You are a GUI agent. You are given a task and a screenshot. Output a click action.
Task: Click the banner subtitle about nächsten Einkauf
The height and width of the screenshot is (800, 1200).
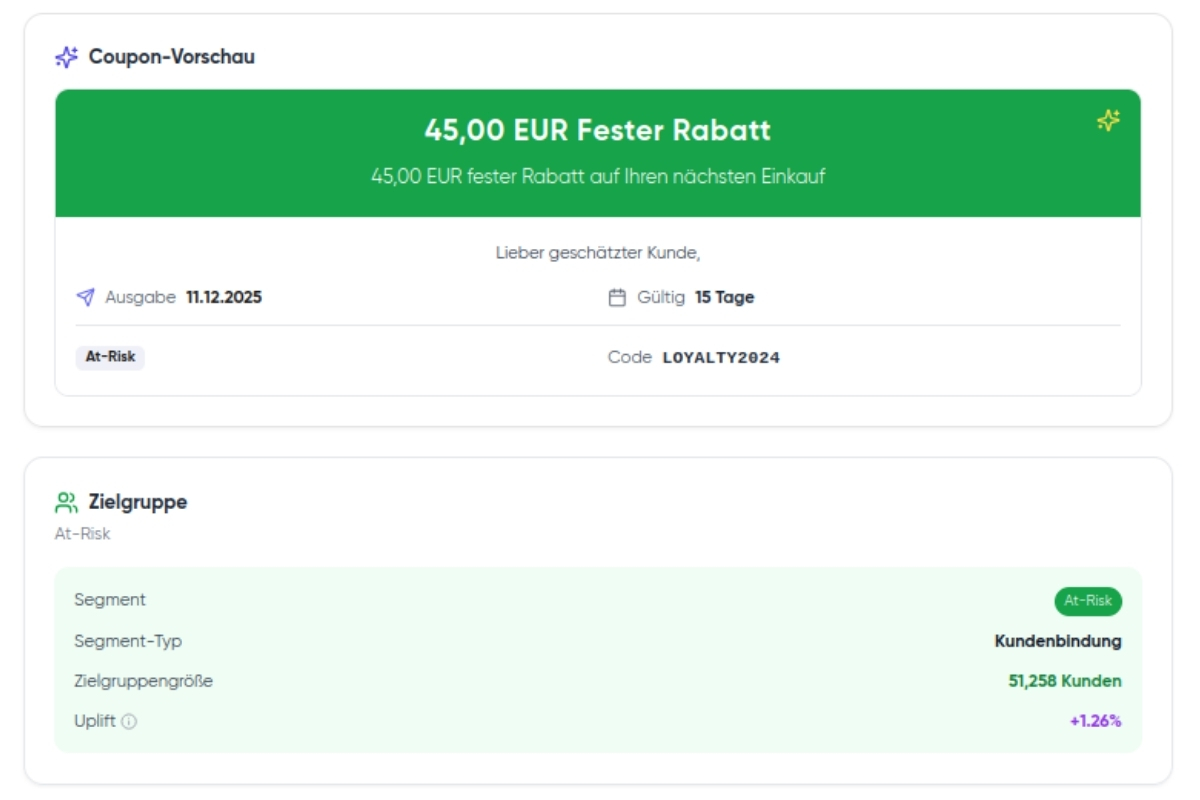598,176
